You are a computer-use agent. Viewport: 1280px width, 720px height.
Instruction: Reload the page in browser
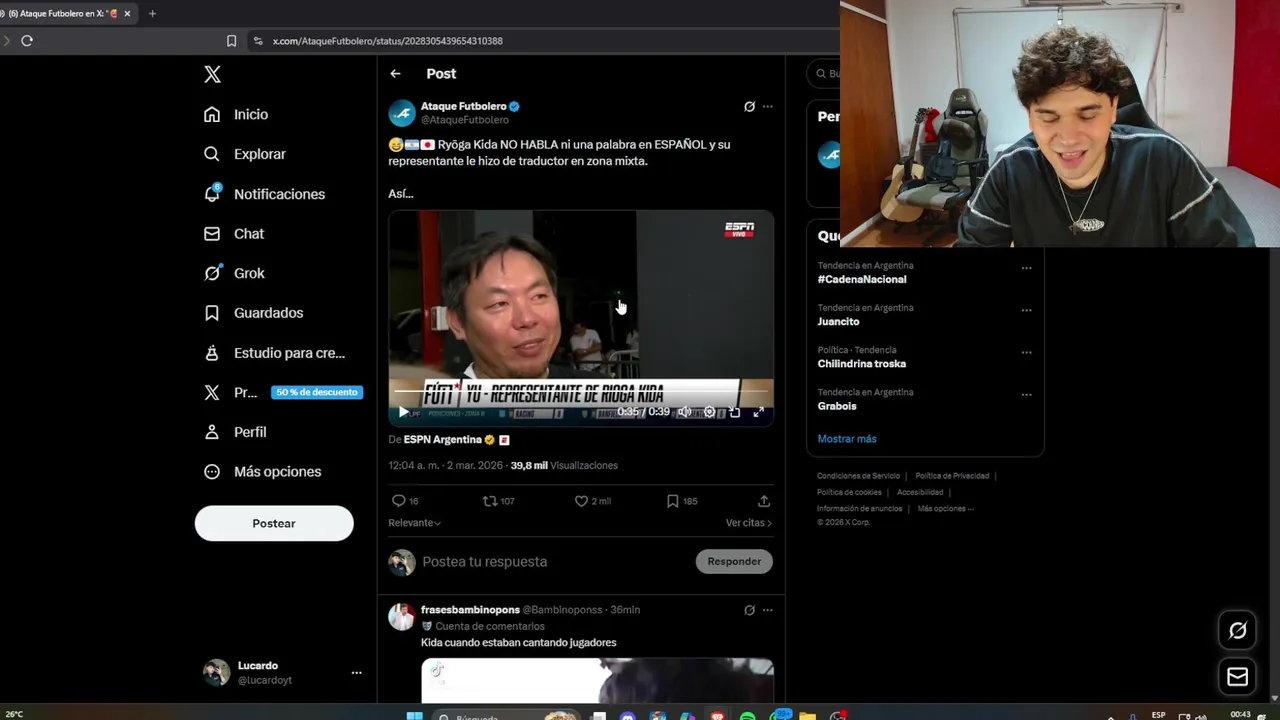coord(27,41)
